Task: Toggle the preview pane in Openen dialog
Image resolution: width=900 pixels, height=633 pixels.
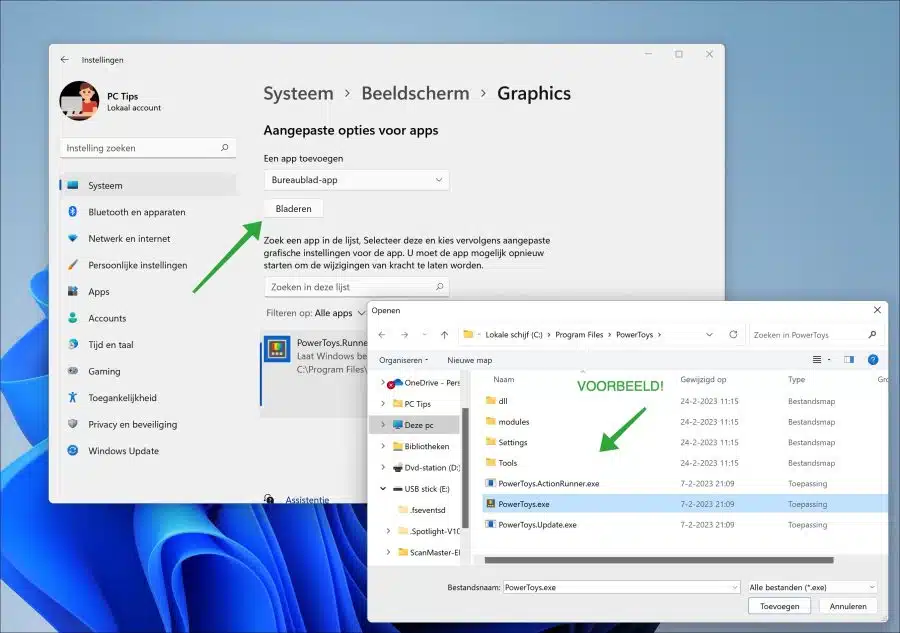Action: (849, 360)
